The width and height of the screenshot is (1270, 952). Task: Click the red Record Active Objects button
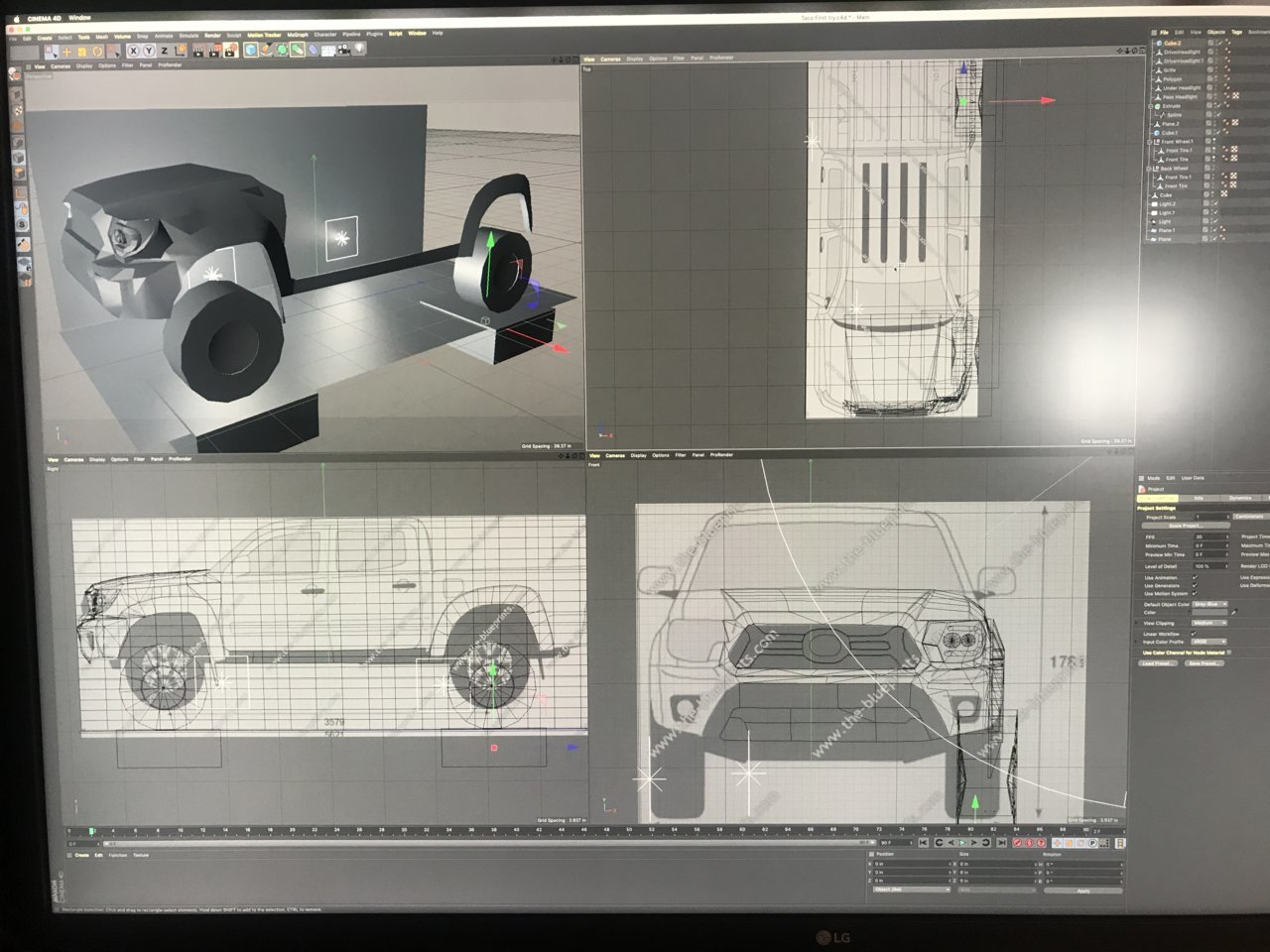[x=1018, y=843]
